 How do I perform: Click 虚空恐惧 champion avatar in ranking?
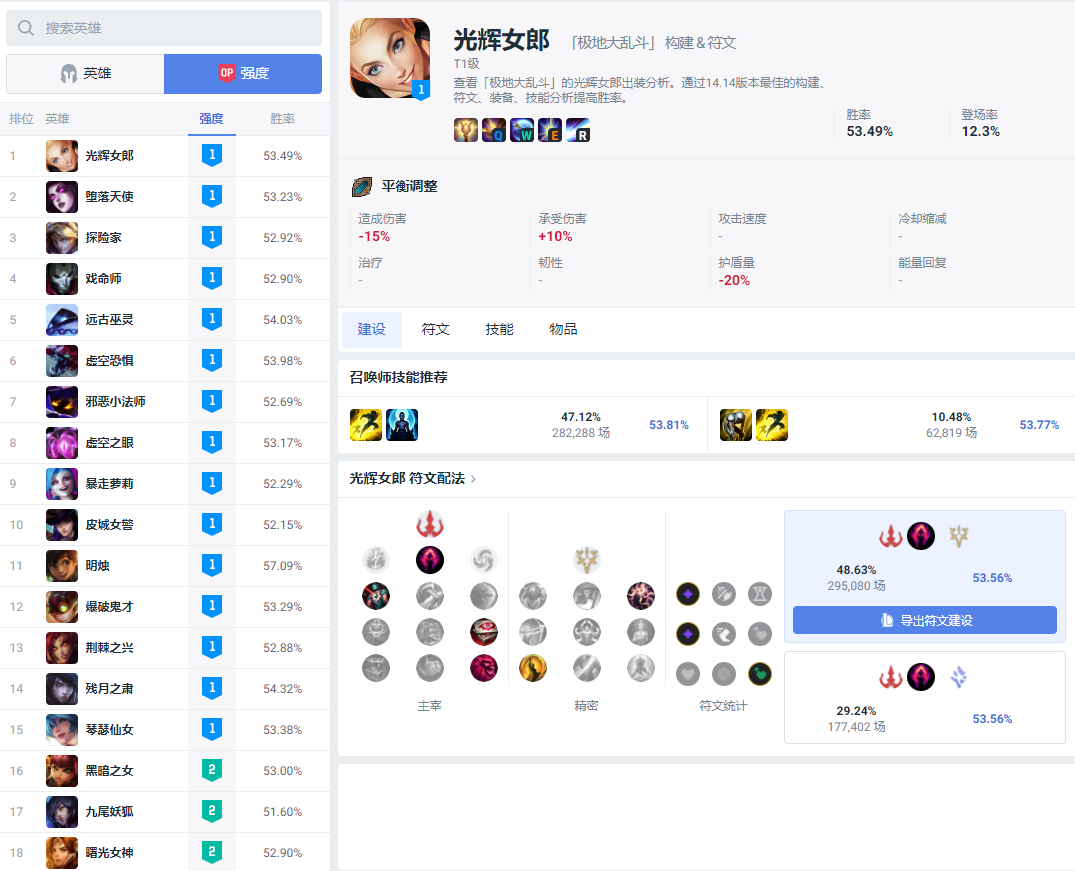pos(62,361)
